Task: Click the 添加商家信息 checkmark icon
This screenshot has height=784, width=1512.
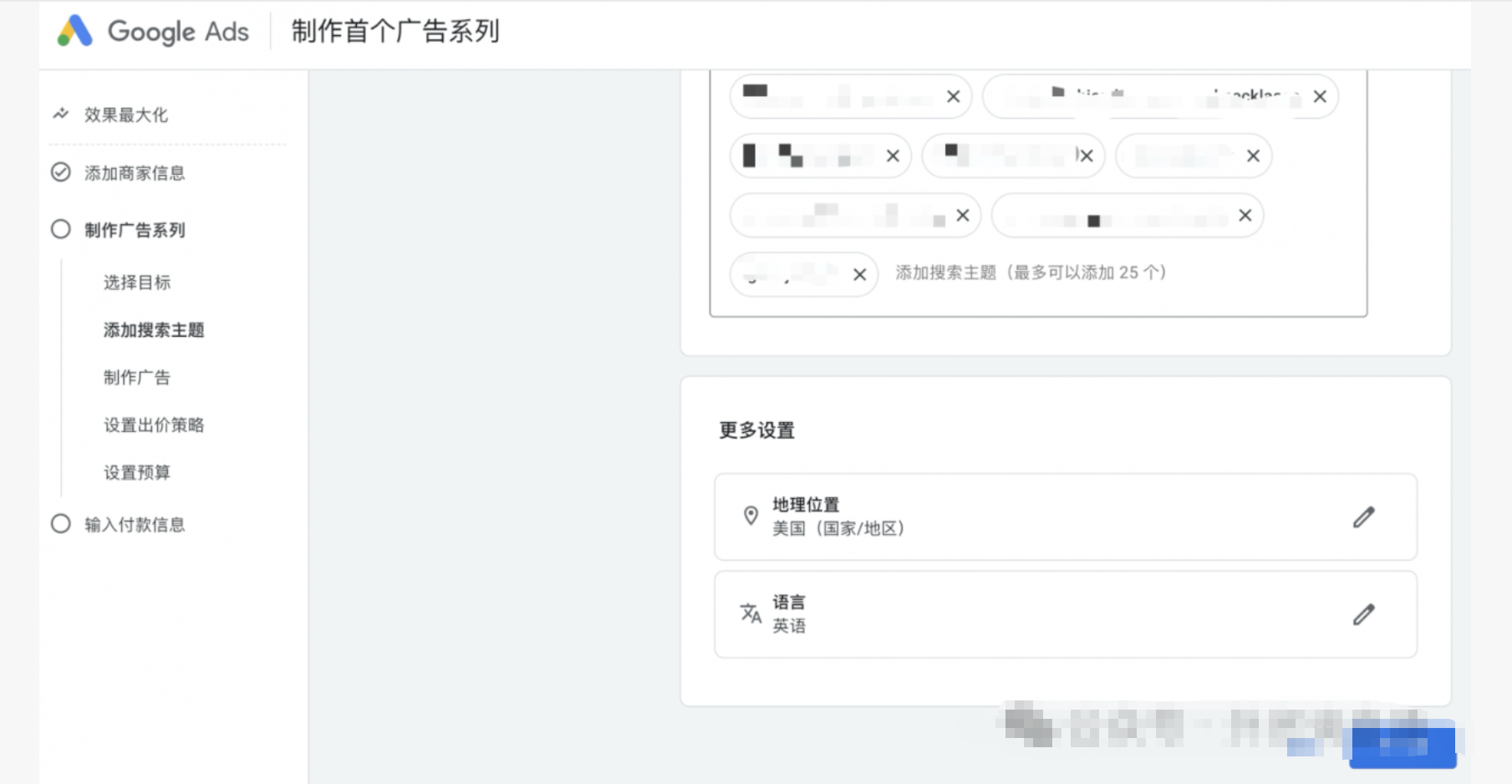Action: point(61,172)
